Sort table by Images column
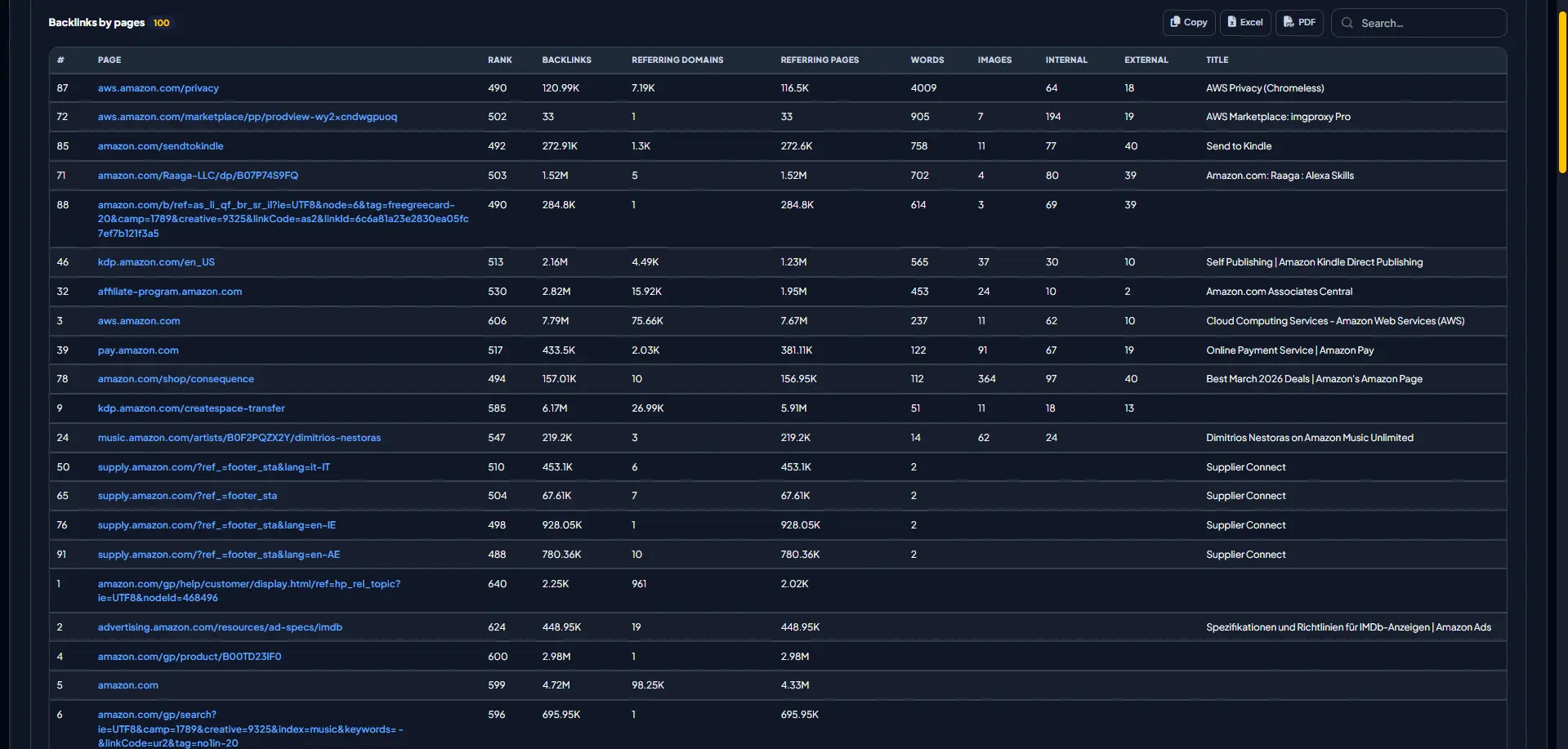1568x749 pixels. pyautogui.click(x=994, y=60)
